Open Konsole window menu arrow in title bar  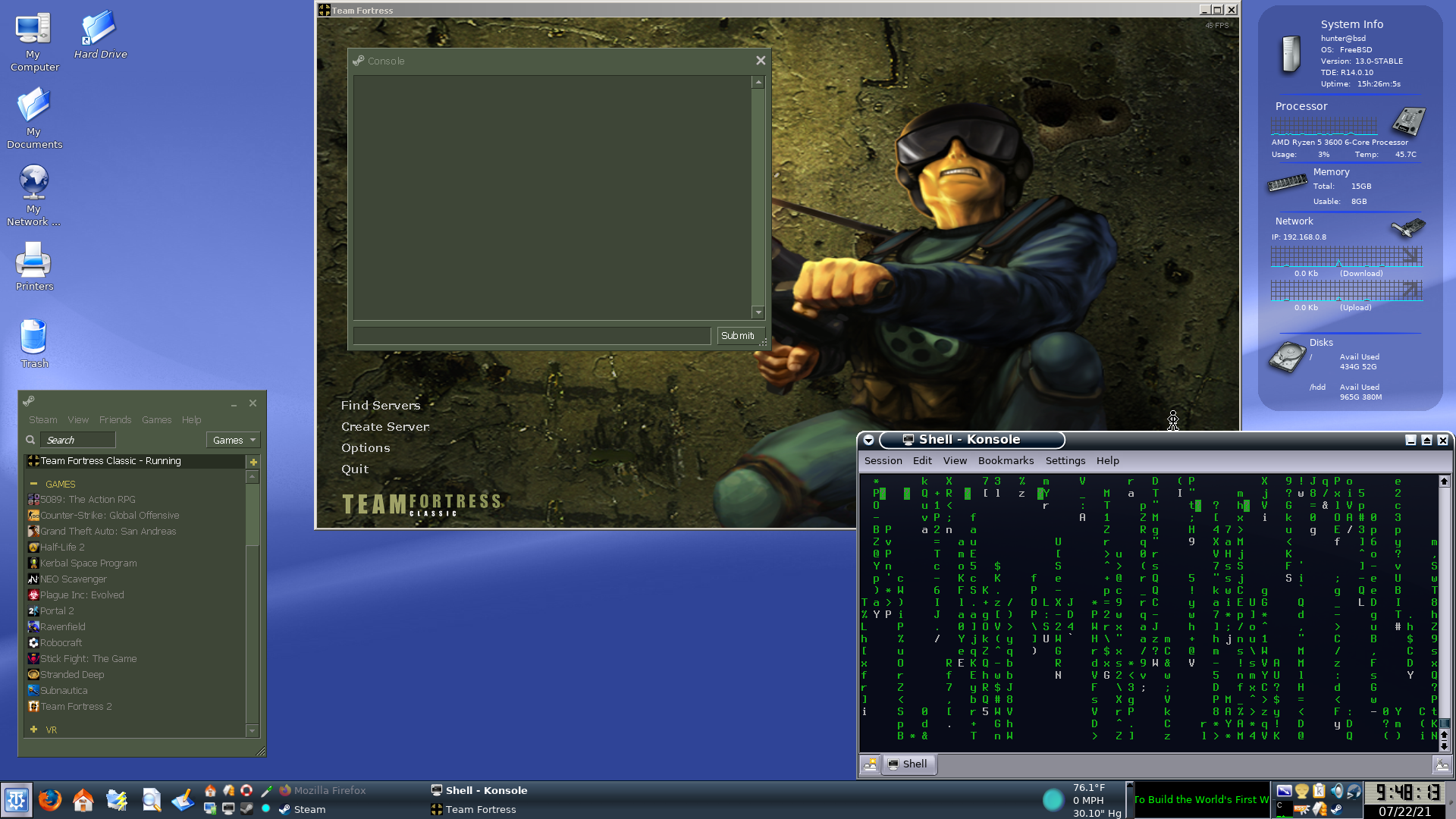tap(869, 441)
